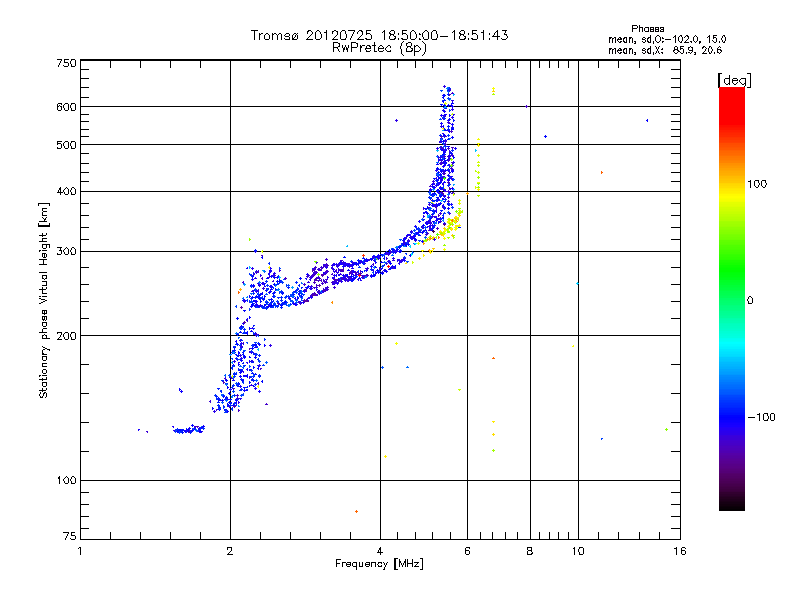Click the colorbar label '0'
The height and width of the screenshot is (600, 800).
coord(750,301)
